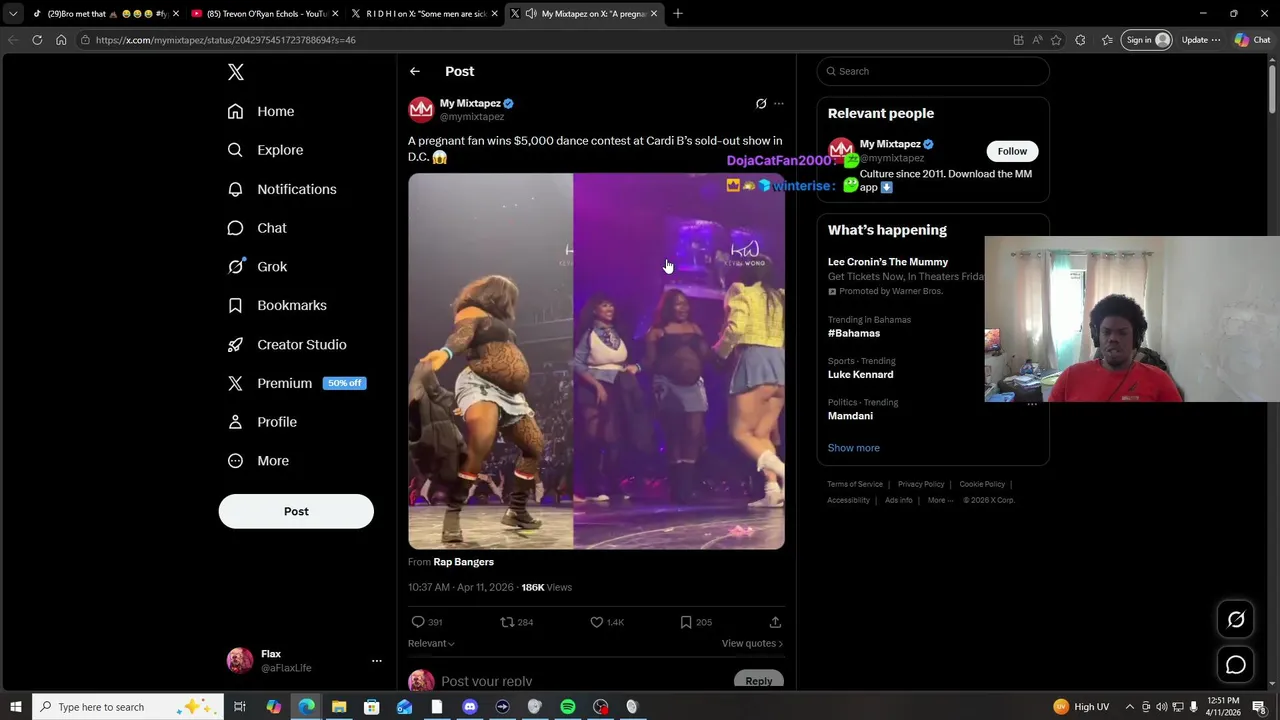This screenshot has width=1280, height=720.
Task: Add page to favorites star icon
Action: (x=1056, y=40)
